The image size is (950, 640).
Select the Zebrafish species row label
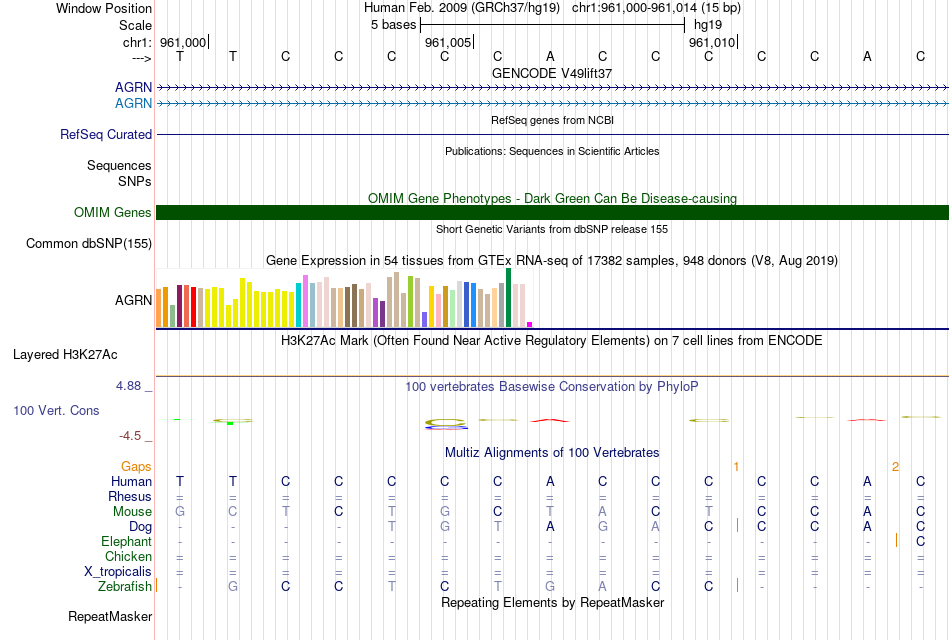pyautogui.click(x=125, y=586)
